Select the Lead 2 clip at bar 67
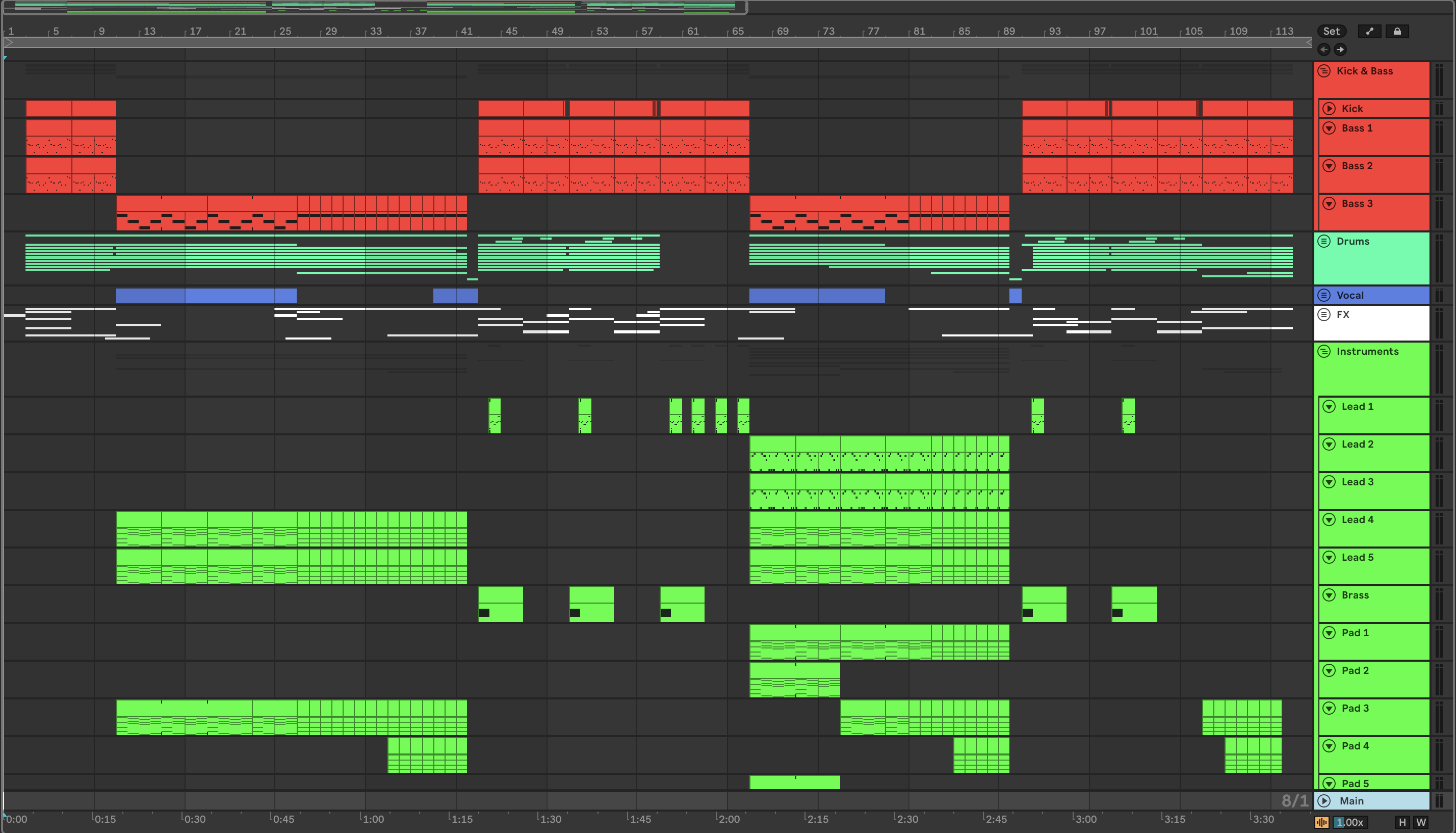The width and height of the screenshot is (1456, 833). coord(772,453)
